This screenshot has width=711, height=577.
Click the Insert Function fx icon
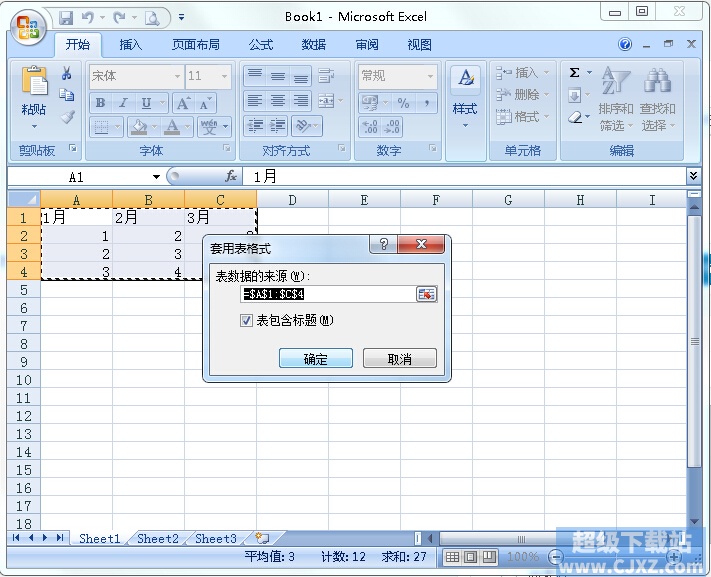(231, 176)
